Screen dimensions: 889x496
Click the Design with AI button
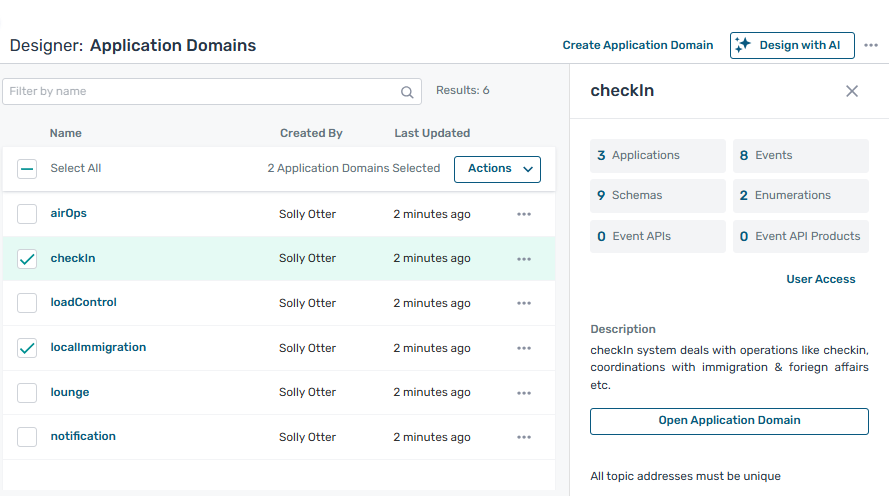(x=791, y=45)
